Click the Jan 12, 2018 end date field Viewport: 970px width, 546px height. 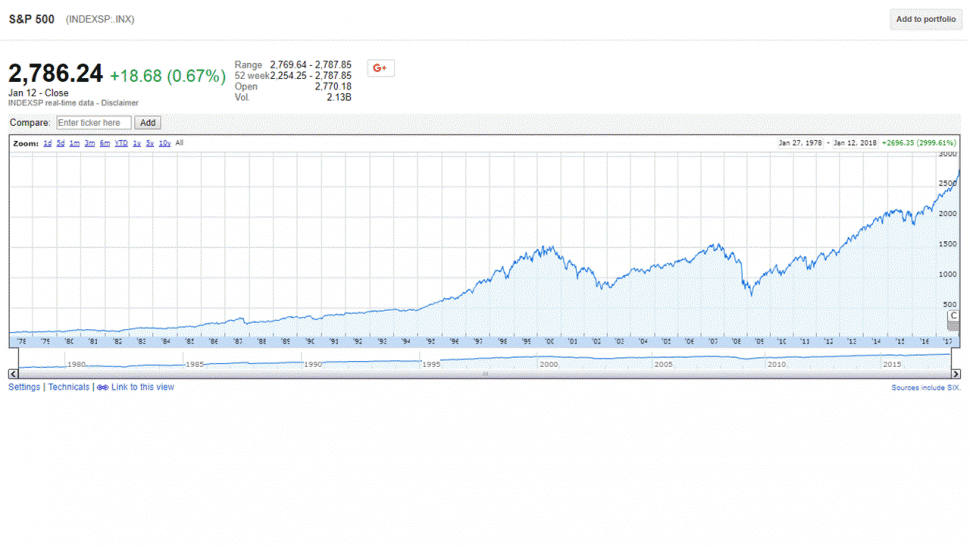855,143
